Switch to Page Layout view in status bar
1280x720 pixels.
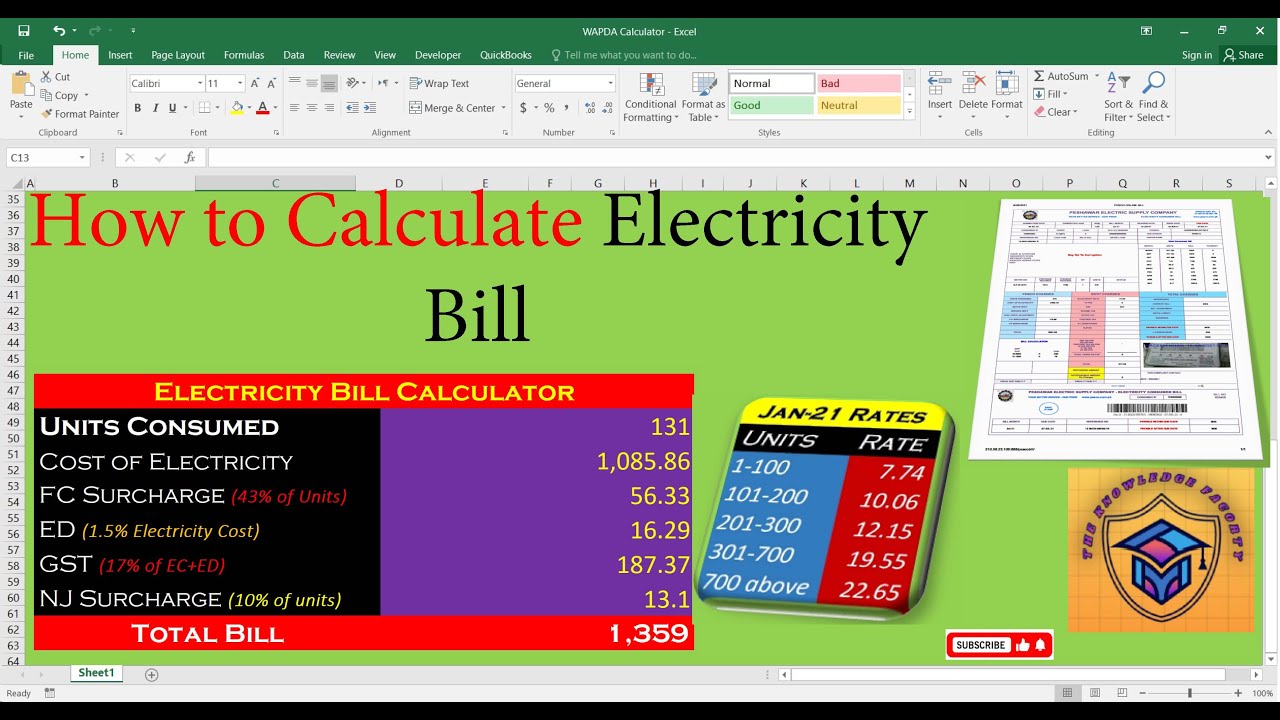pyautogui.click(x=1096, y=693)
